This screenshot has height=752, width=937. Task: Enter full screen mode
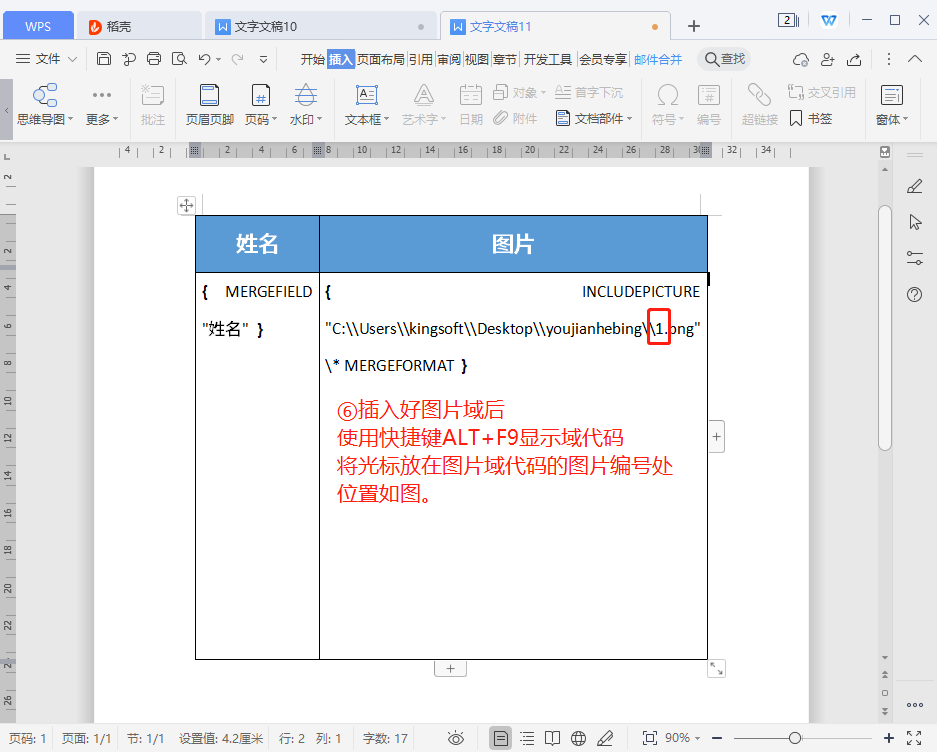point(914,738)
